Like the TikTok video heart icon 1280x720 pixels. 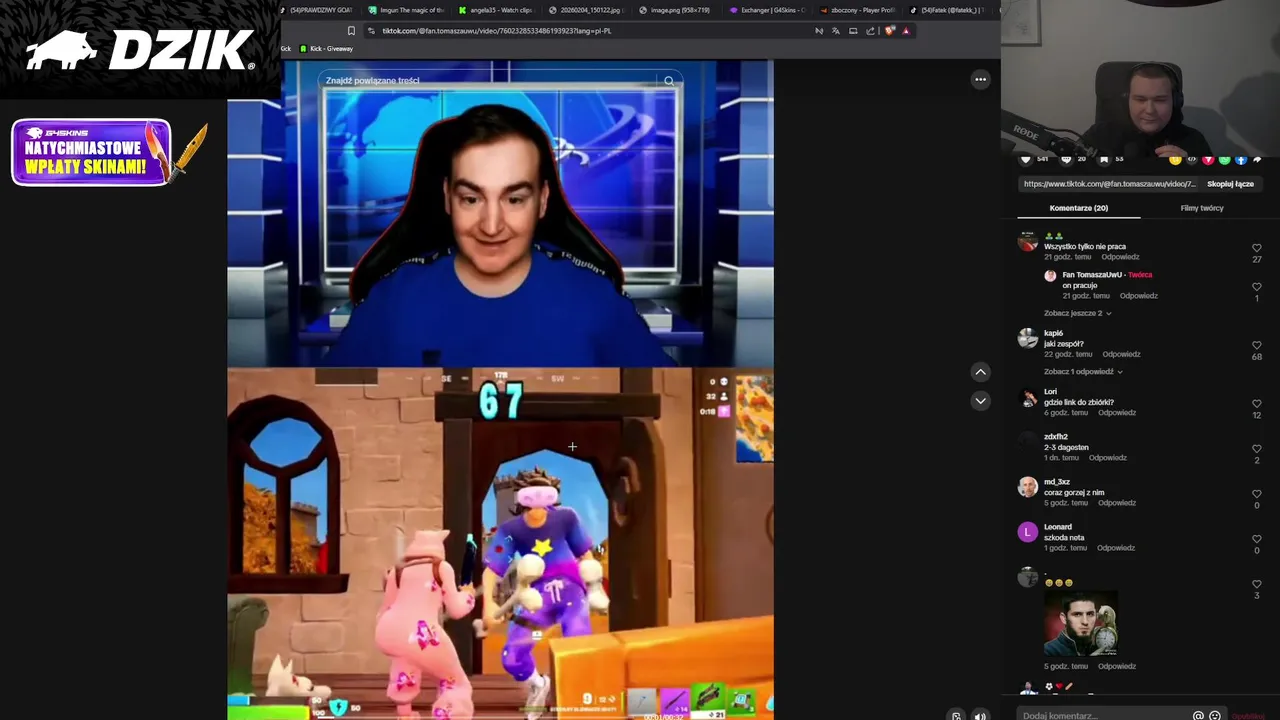pyautogui.click(x=1026, y=159)
